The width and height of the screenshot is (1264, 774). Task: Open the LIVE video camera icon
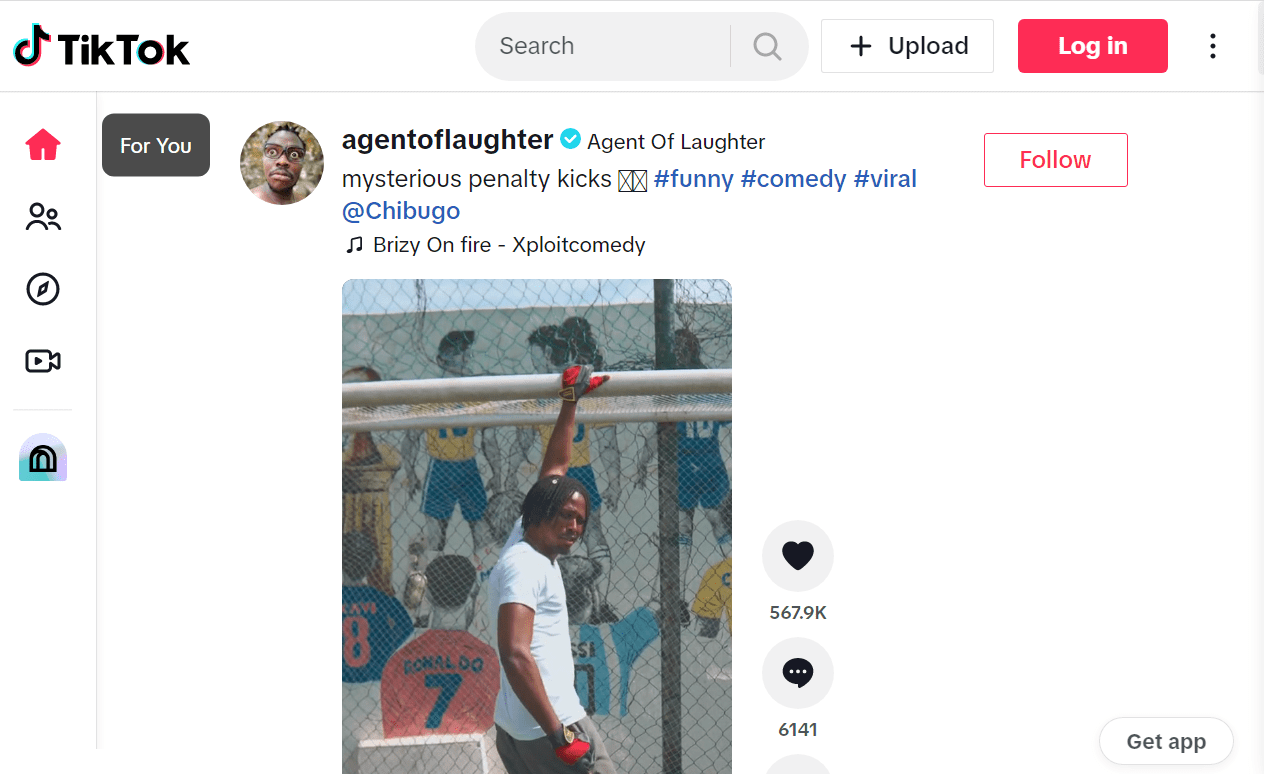(x=43, y=361)
